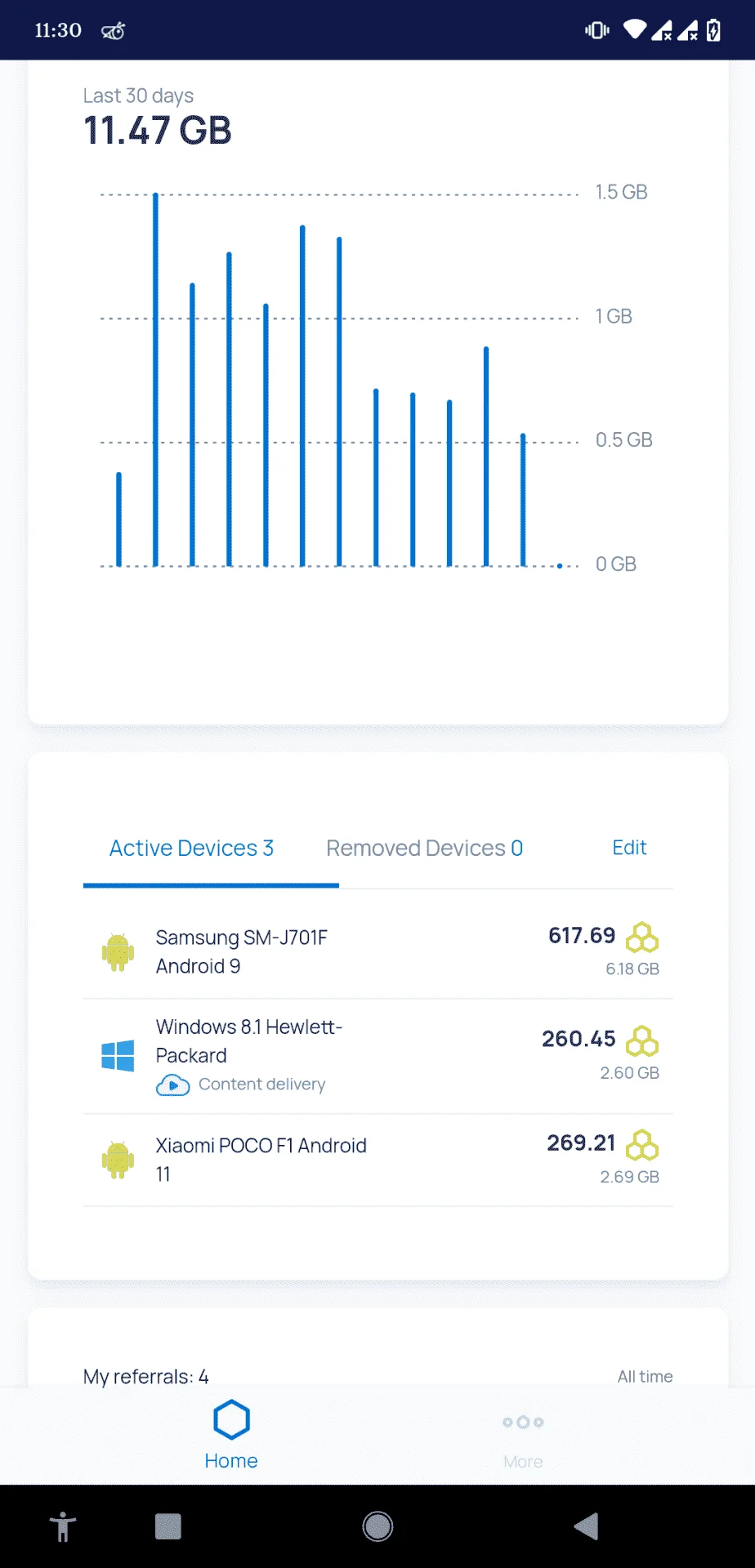
Task: Tap the honeycomb icon next to 269.21
Action: click(642, 1145)
